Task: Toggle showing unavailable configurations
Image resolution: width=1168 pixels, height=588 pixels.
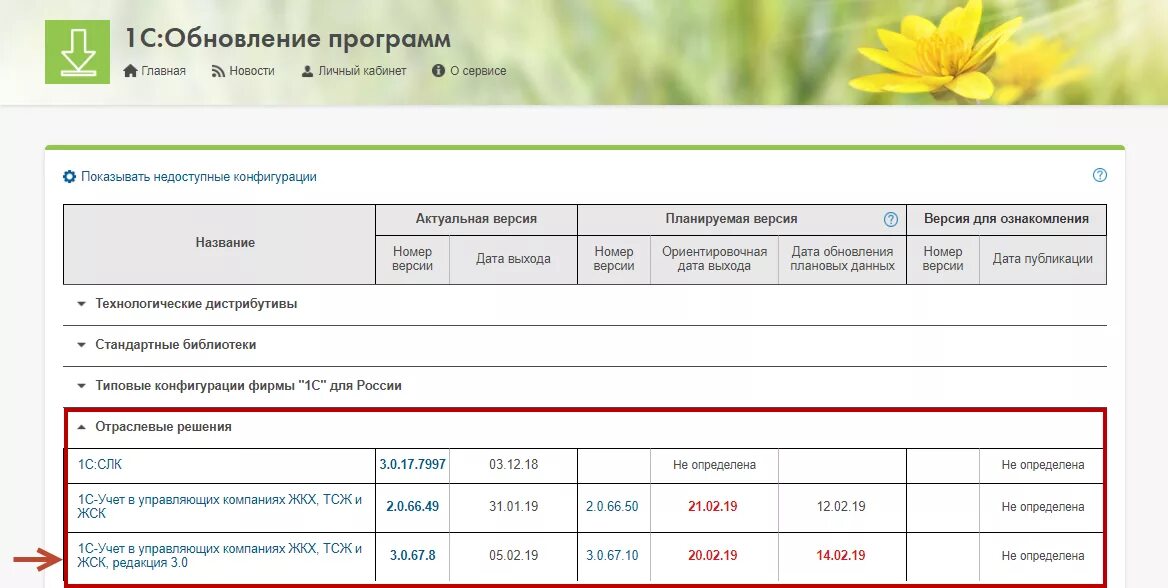Action: (198, 176)
